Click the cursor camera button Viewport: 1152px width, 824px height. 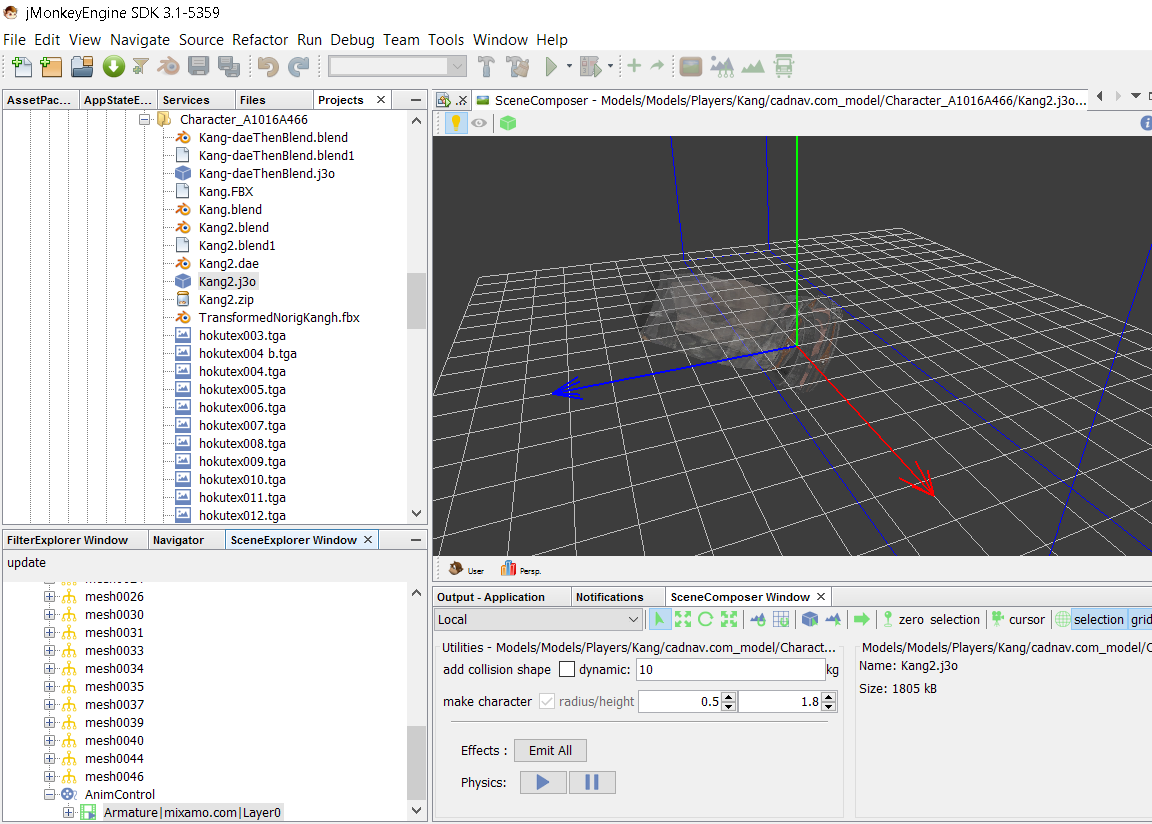coord(1018,619)
